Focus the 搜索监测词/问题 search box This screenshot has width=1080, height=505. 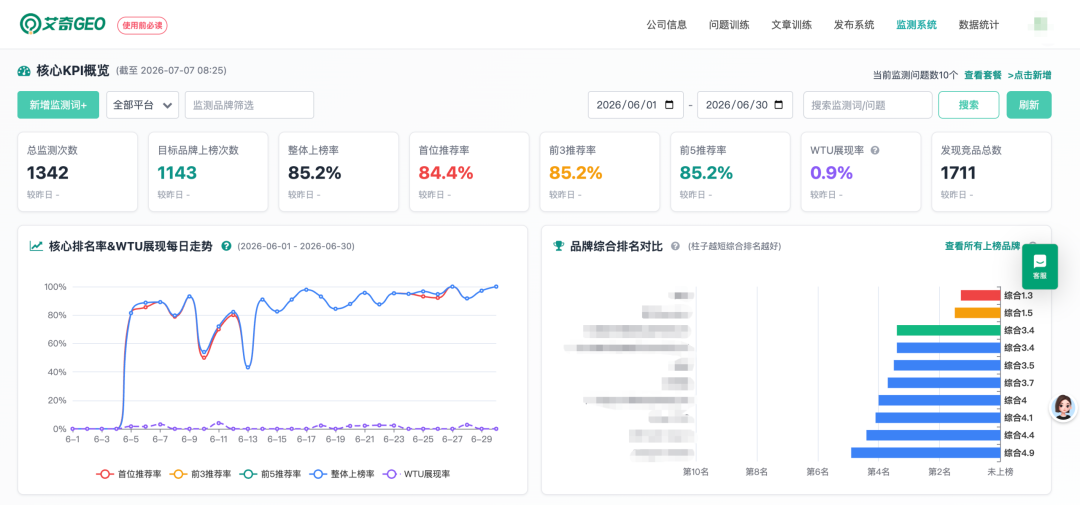[x=867, y=105]
